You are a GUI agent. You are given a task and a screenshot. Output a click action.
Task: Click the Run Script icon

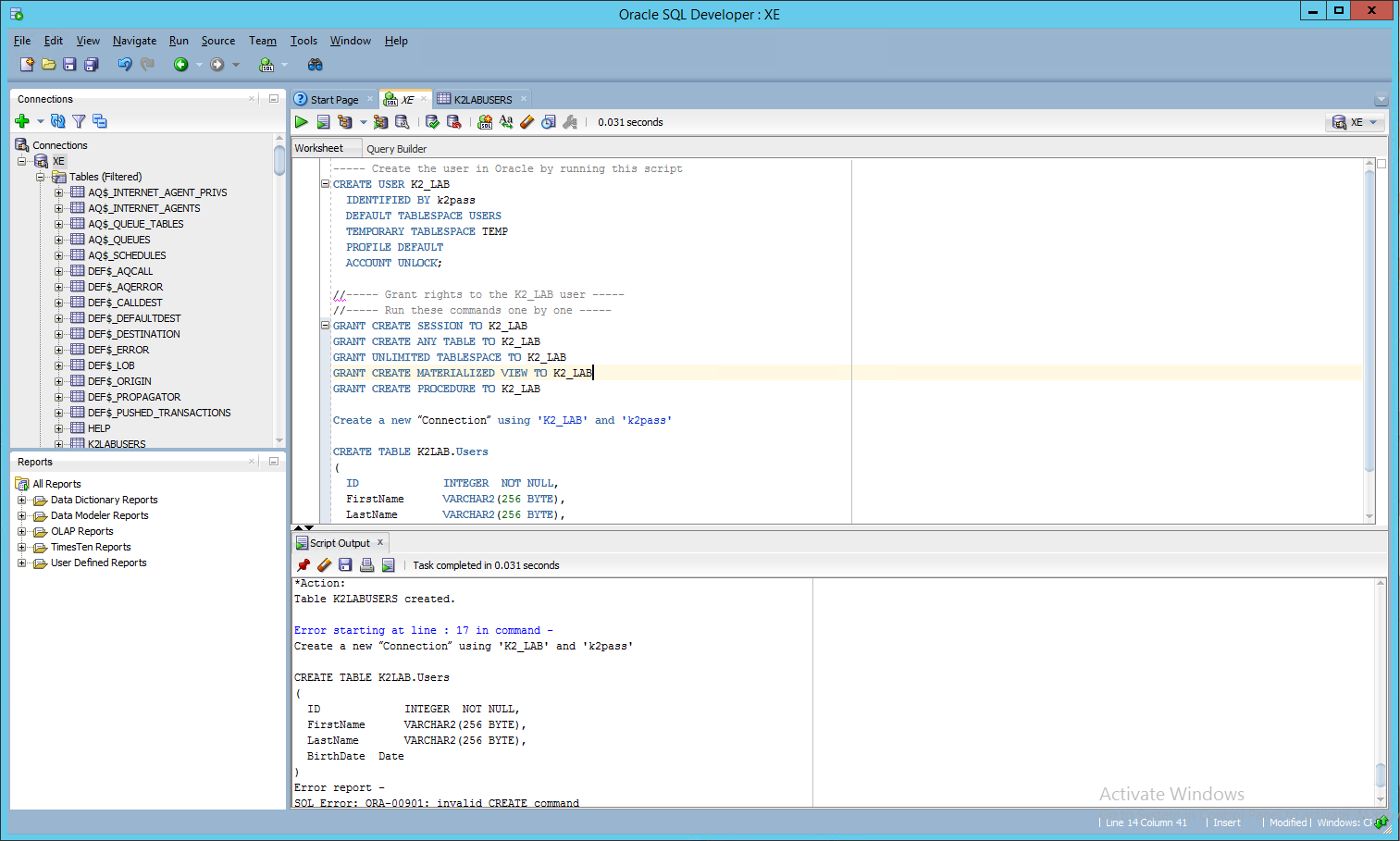click(323, 122)
